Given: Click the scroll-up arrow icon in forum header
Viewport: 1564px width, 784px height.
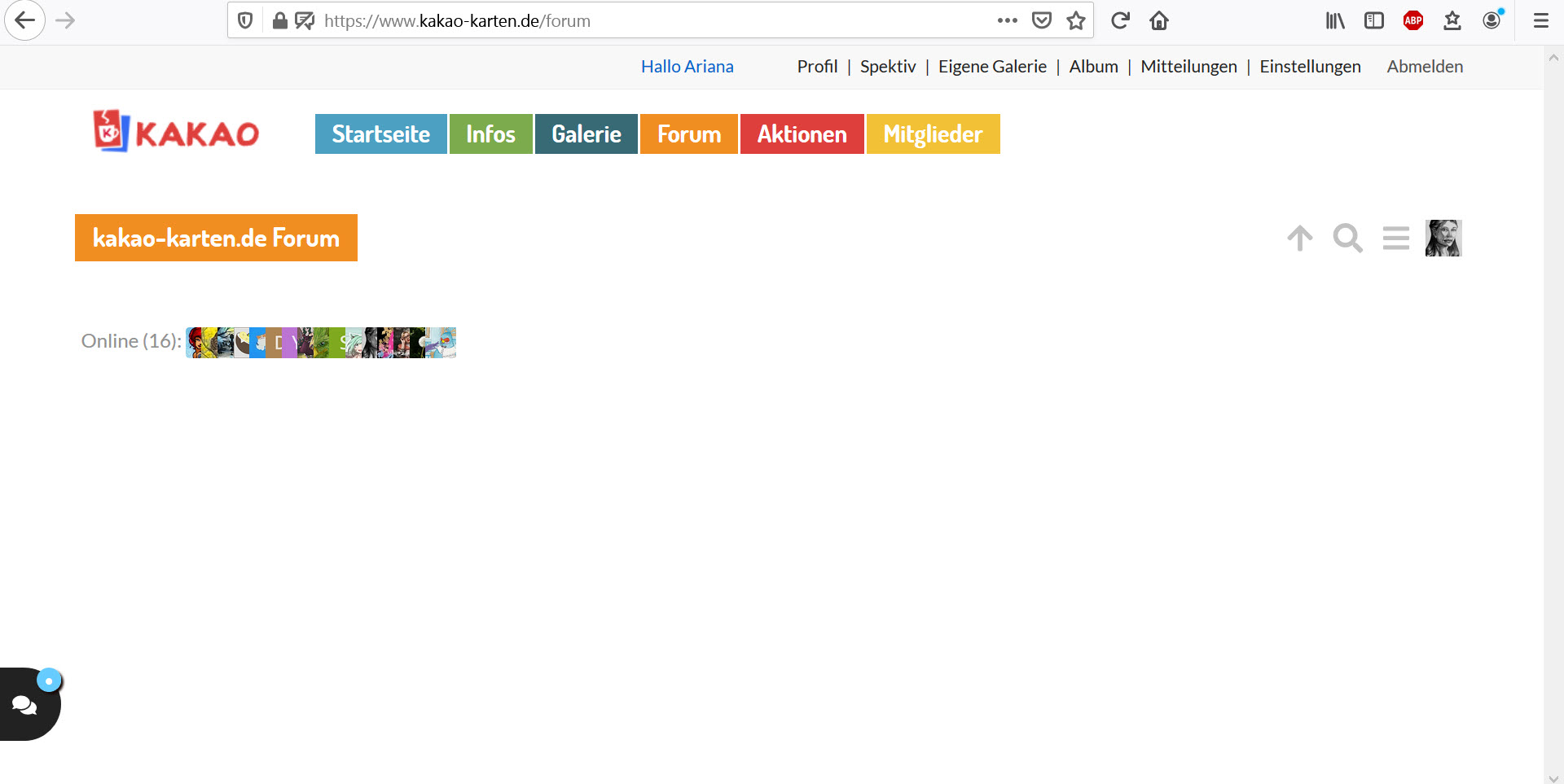Looking at the screenshot, I should [1300, 239].
